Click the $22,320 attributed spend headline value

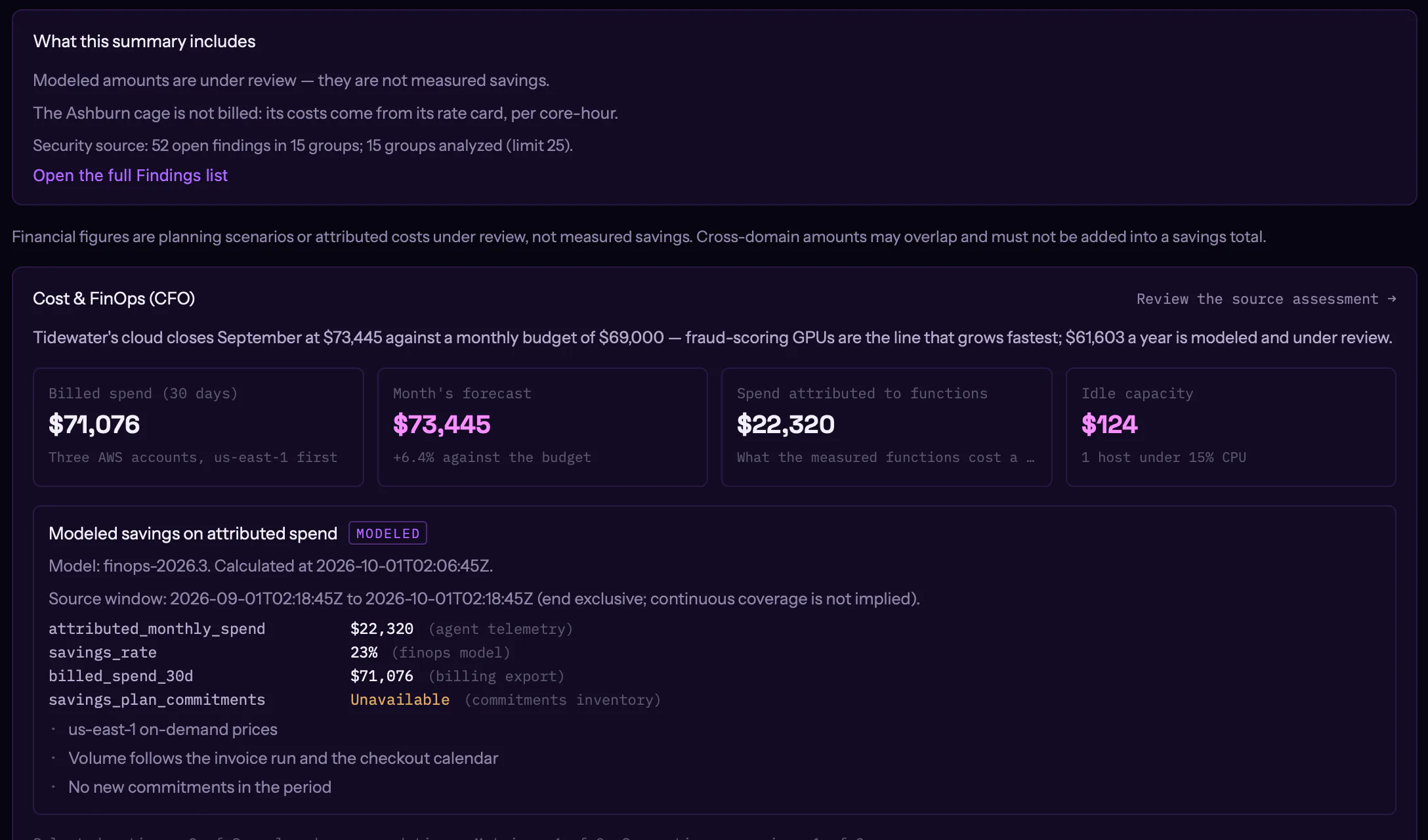pos(786,425)
